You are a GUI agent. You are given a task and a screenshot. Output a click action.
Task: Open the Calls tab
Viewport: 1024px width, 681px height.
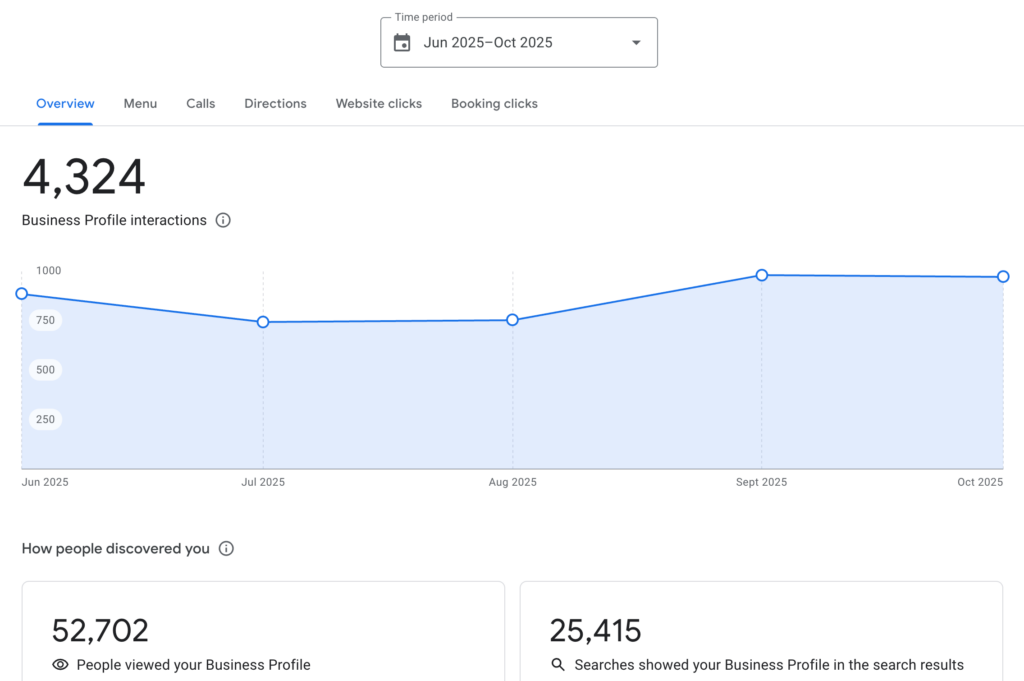(200, 103)
